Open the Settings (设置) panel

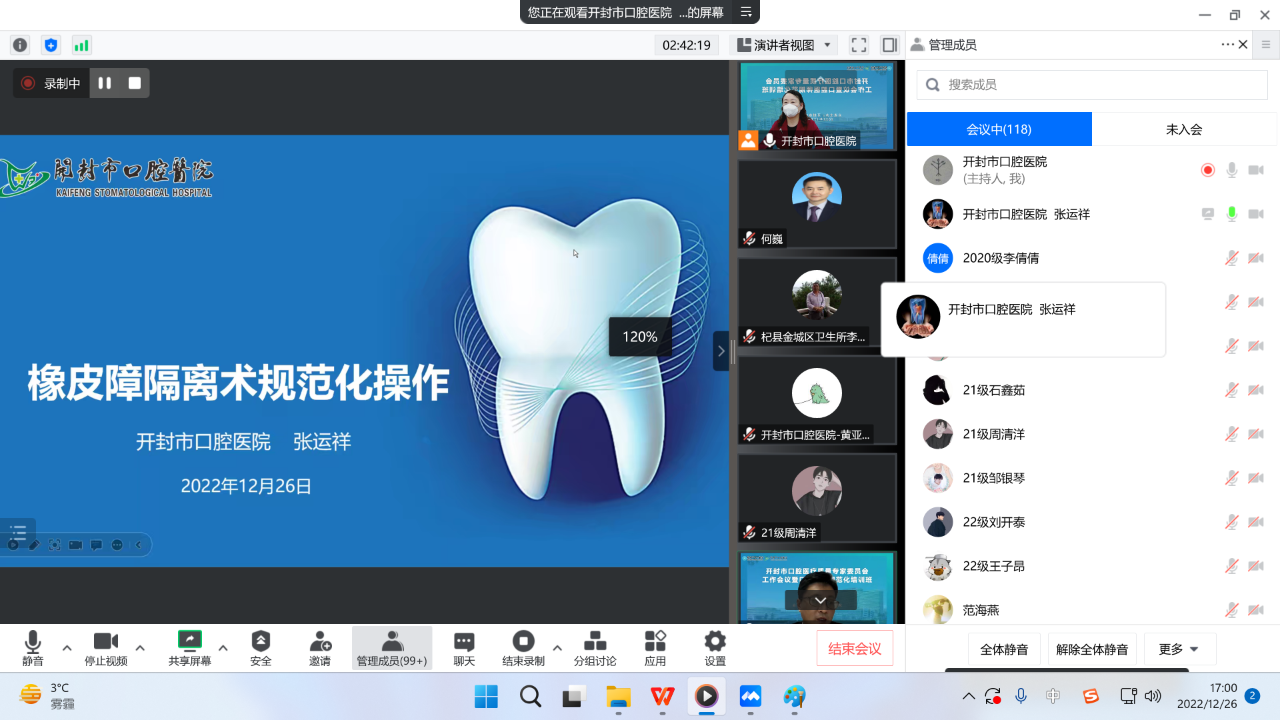tap(714, 647)
